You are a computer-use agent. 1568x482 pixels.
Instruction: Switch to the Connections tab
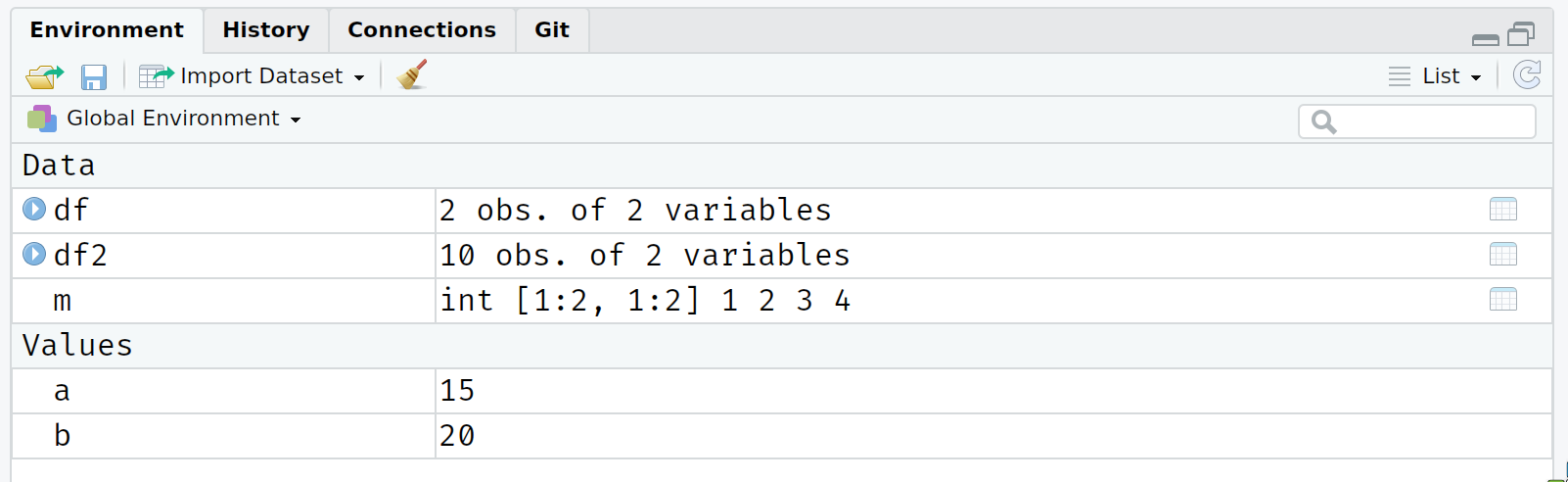tap(422, 30)
